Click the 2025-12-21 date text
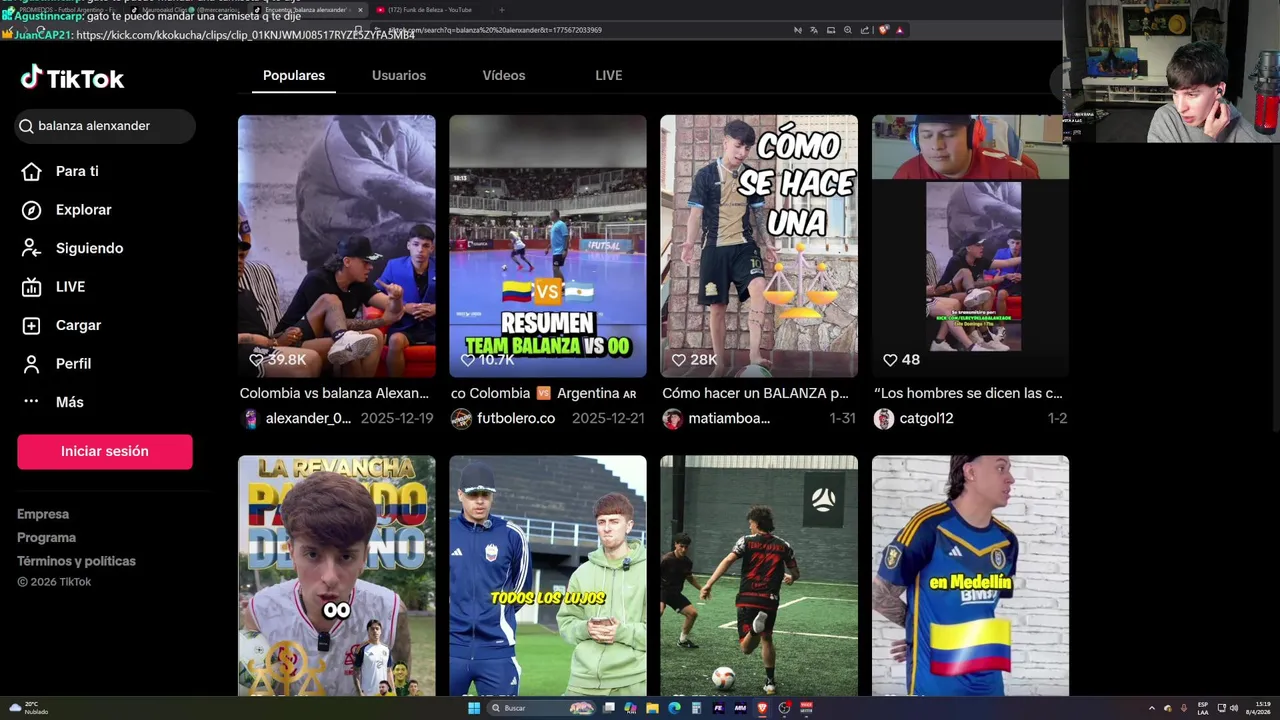Screen dimensions: 1280x720 tap(608, 419)
